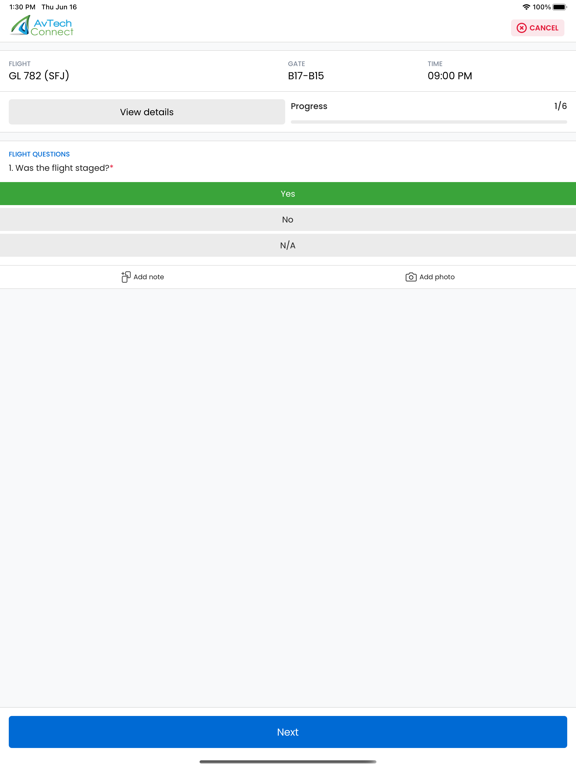This screenshot has width=576, height=768.
Task: Click the time value 09:00 PM
Action: coord(450,76)
